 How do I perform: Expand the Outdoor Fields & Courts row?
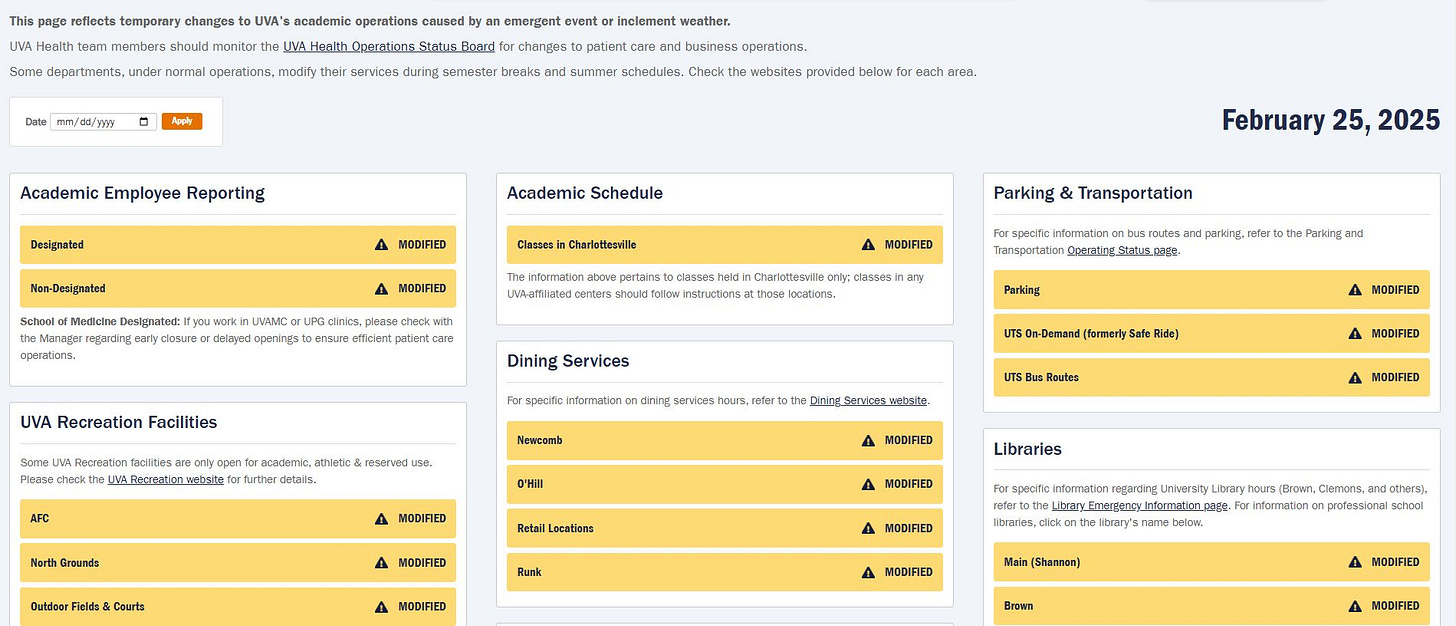[238, 606]
